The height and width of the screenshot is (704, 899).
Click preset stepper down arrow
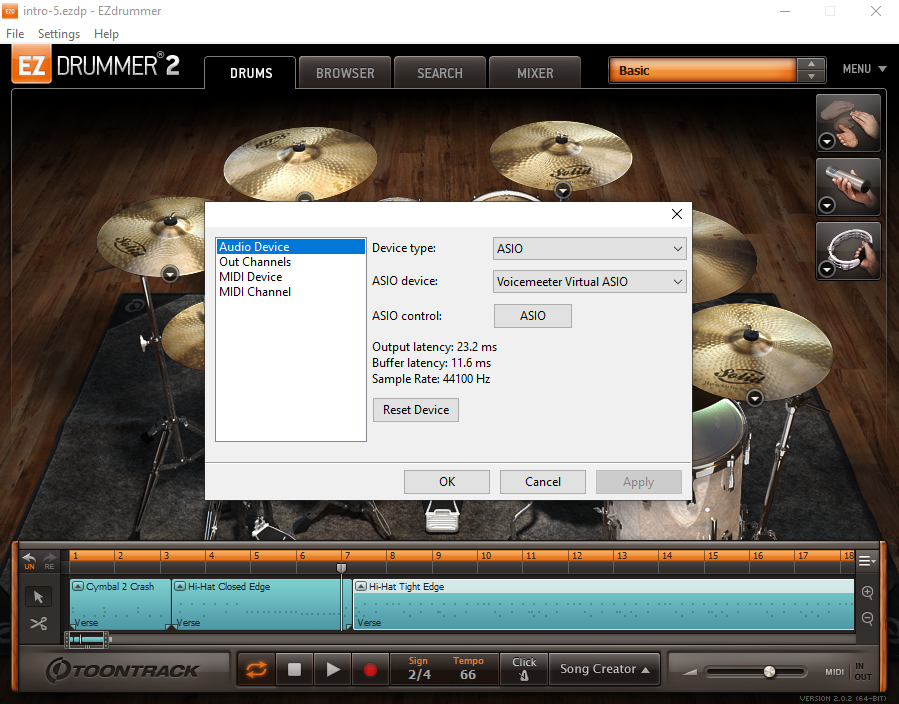(811, 76)
